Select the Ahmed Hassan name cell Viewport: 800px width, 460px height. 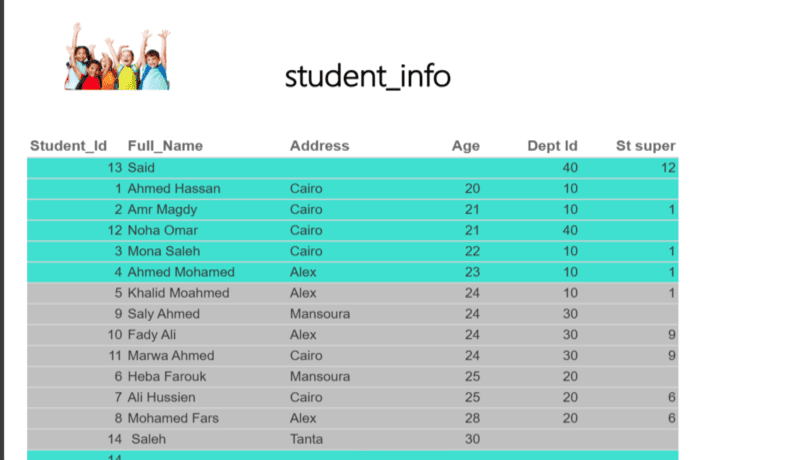click(x=174, y=188)
